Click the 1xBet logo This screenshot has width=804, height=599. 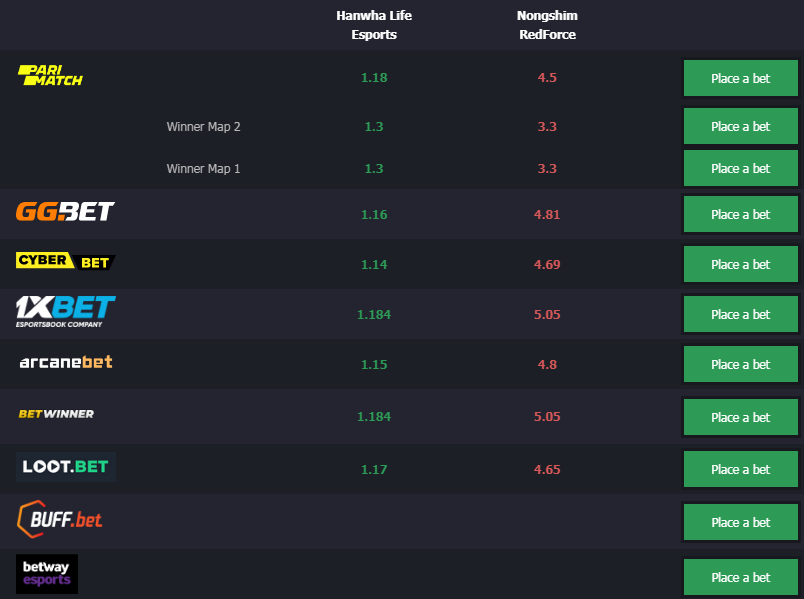66,312
